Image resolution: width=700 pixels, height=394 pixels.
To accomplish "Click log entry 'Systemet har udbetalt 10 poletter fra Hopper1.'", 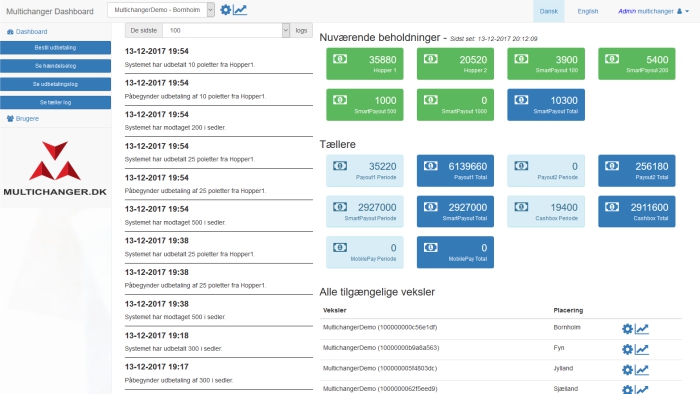I will 190,65.
